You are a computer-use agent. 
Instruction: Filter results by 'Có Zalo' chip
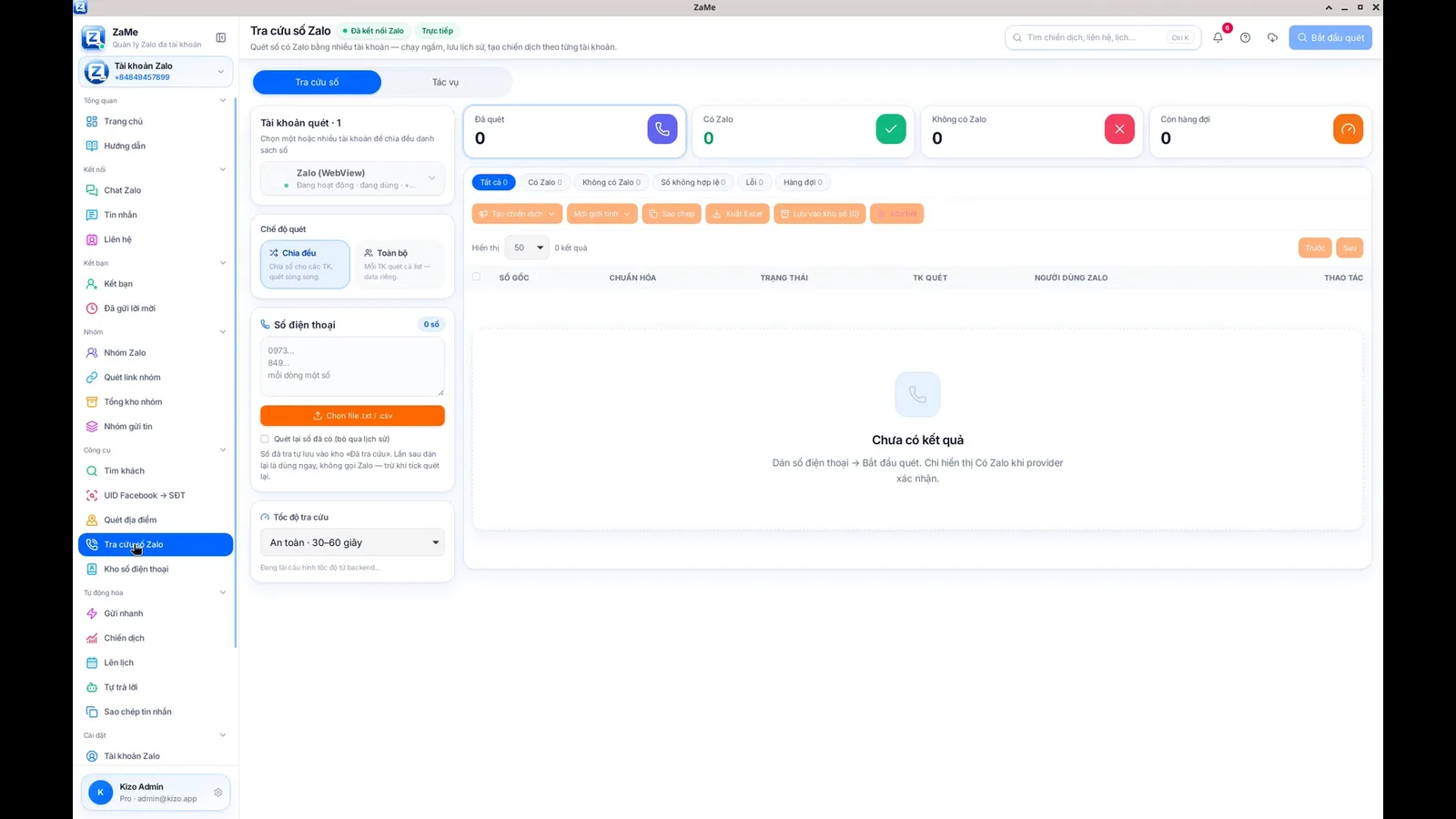545,182
